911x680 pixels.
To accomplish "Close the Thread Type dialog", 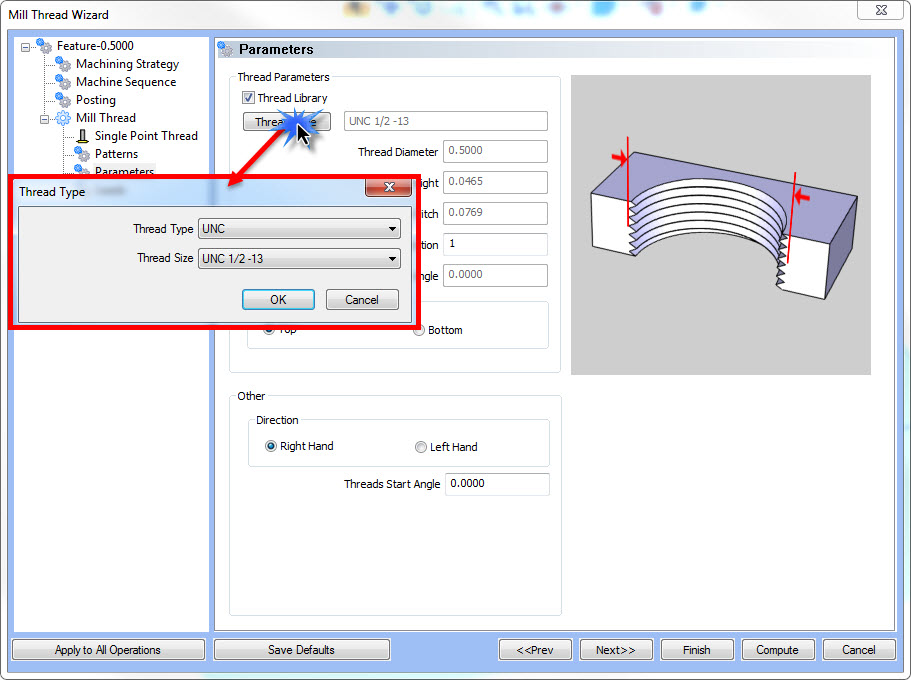I will (x=389, y=187).
